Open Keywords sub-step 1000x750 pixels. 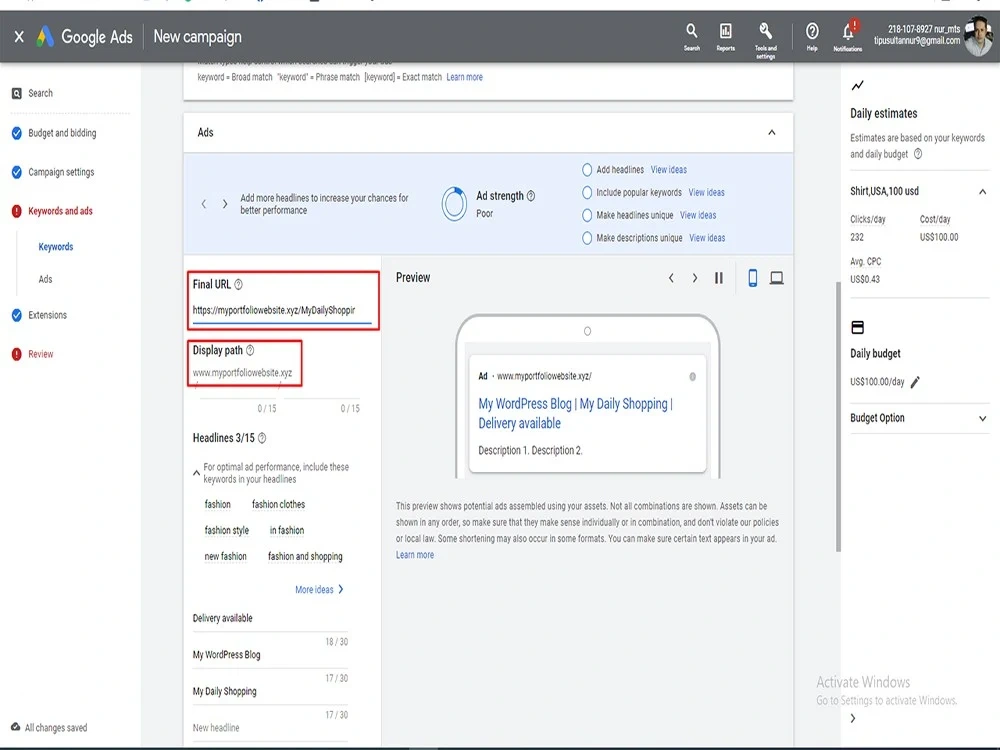point(55,247)
